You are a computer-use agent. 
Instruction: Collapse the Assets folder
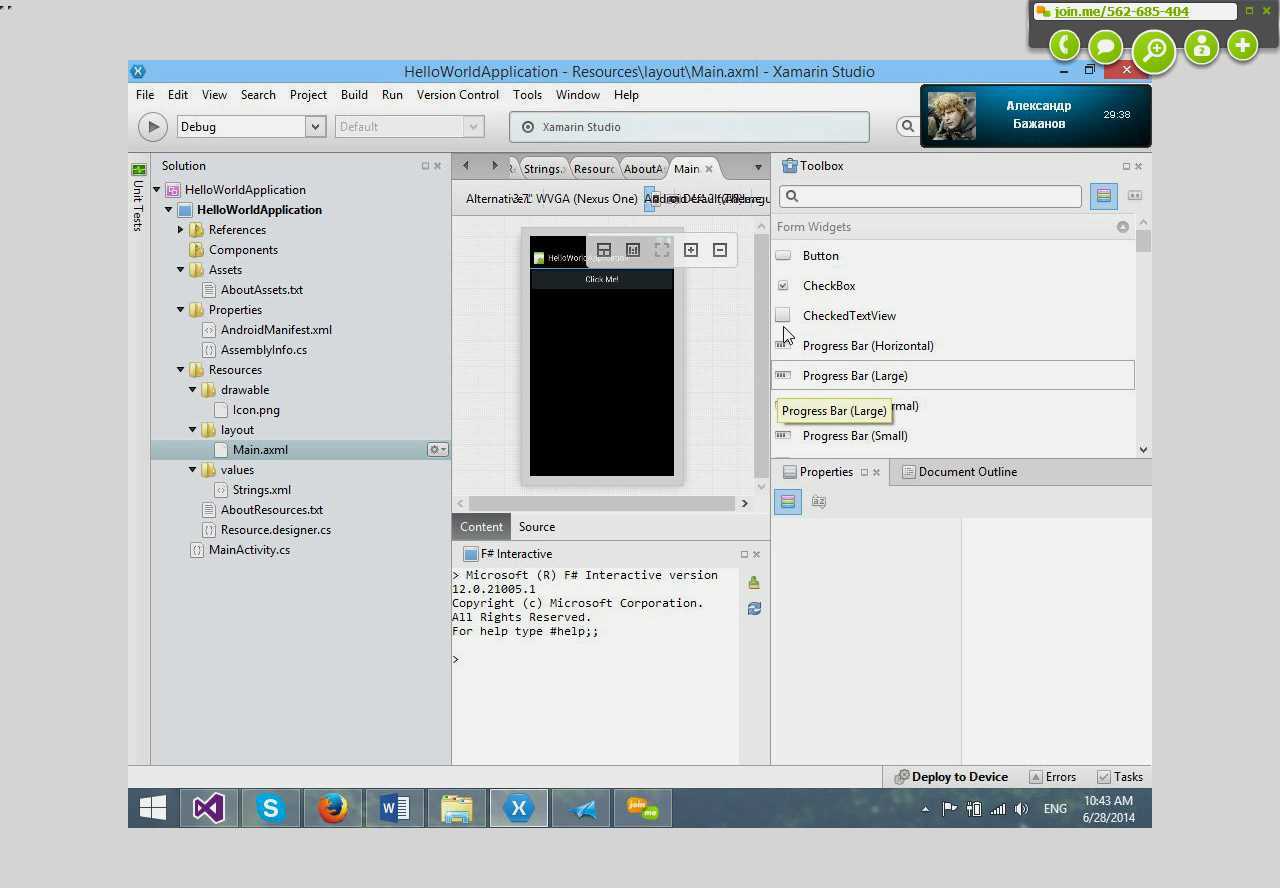pos(181,270)
